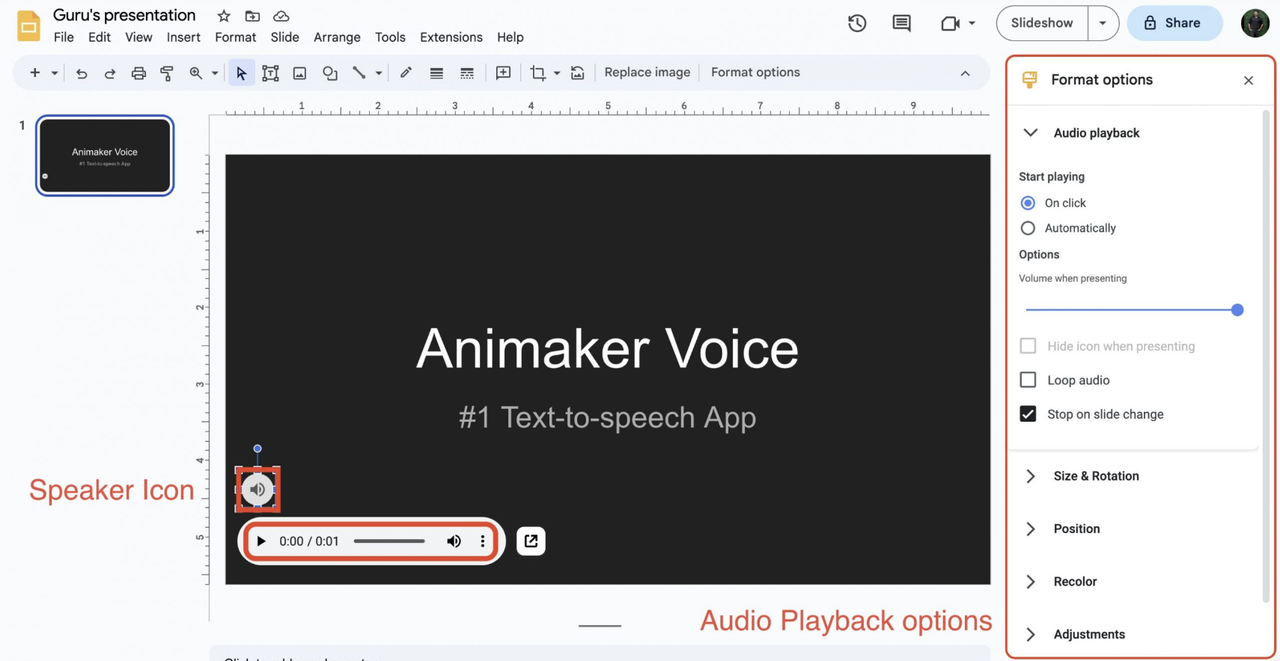1280x661 pixels.
Task: Open the zoom level dropdown arrow
Action: pos(214,73)
